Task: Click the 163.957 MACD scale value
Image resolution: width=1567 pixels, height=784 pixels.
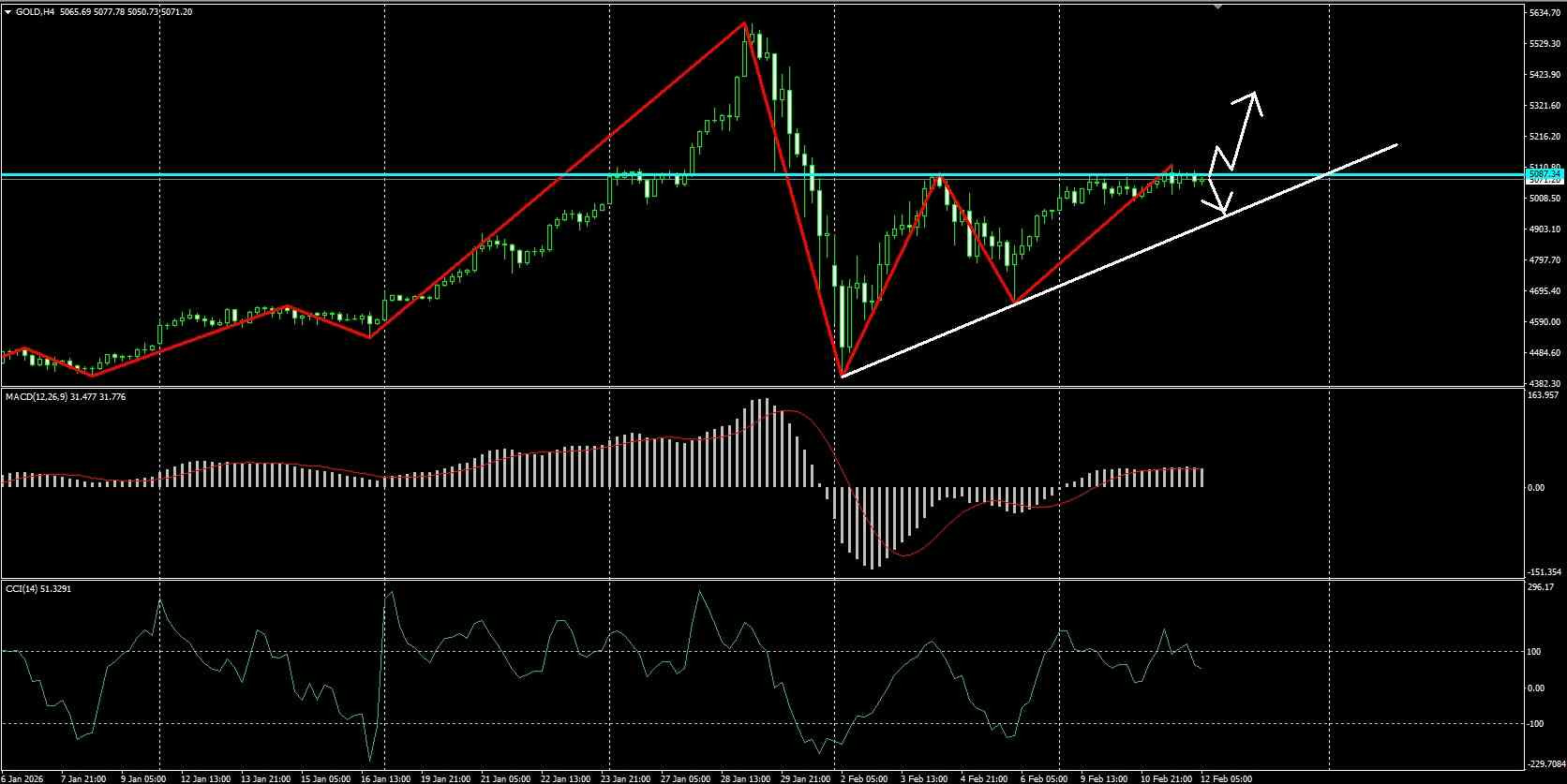Action: [1543, 395]
